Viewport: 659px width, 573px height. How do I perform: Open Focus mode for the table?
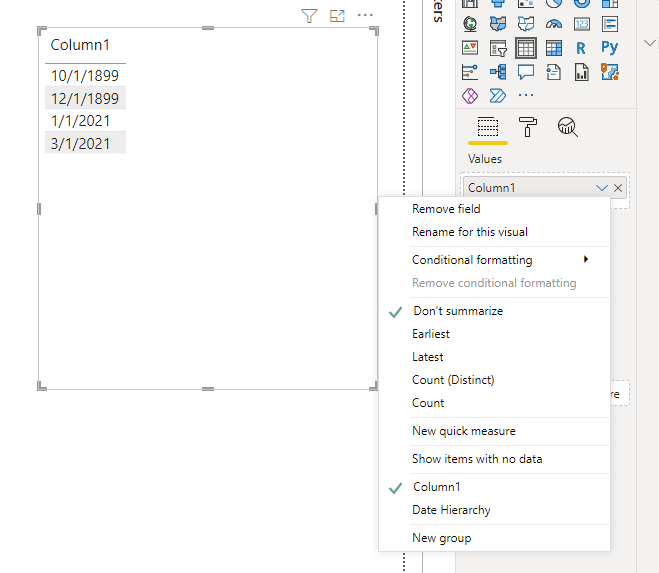pos(337,16)
